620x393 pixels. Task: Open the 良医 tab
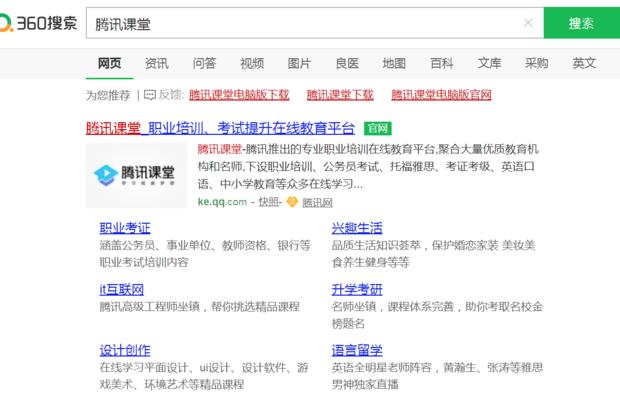pyautogui.click(x=347, y=63)
